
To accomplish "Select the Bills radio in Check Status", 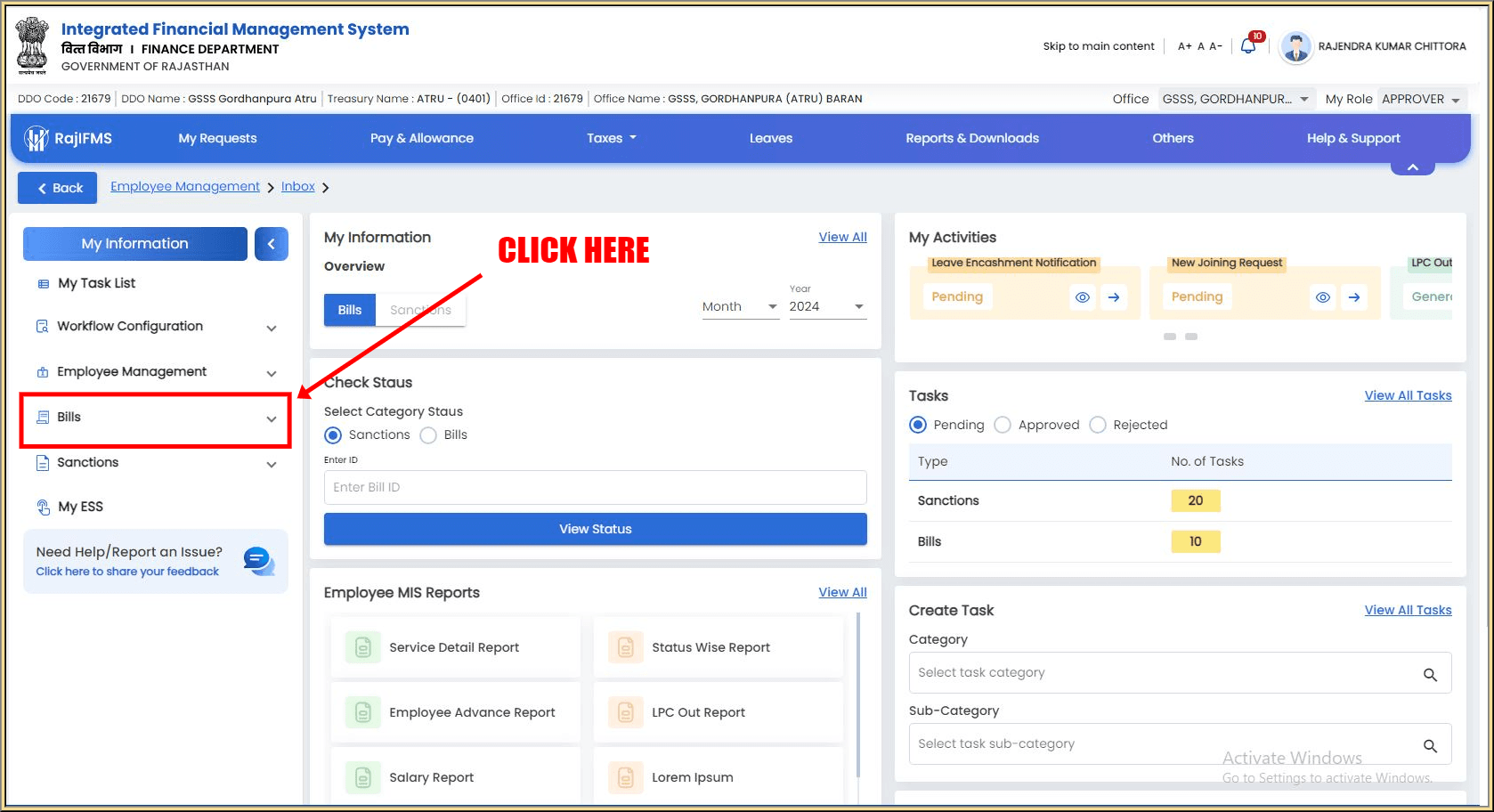I will point(428,435).
